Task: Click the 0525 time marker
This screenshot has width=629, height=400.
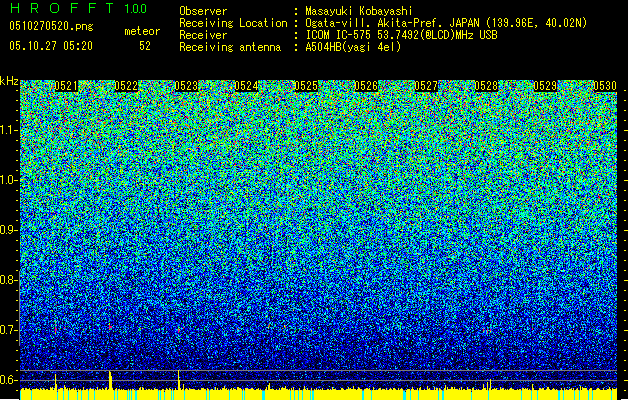Action: click(306, 86)
